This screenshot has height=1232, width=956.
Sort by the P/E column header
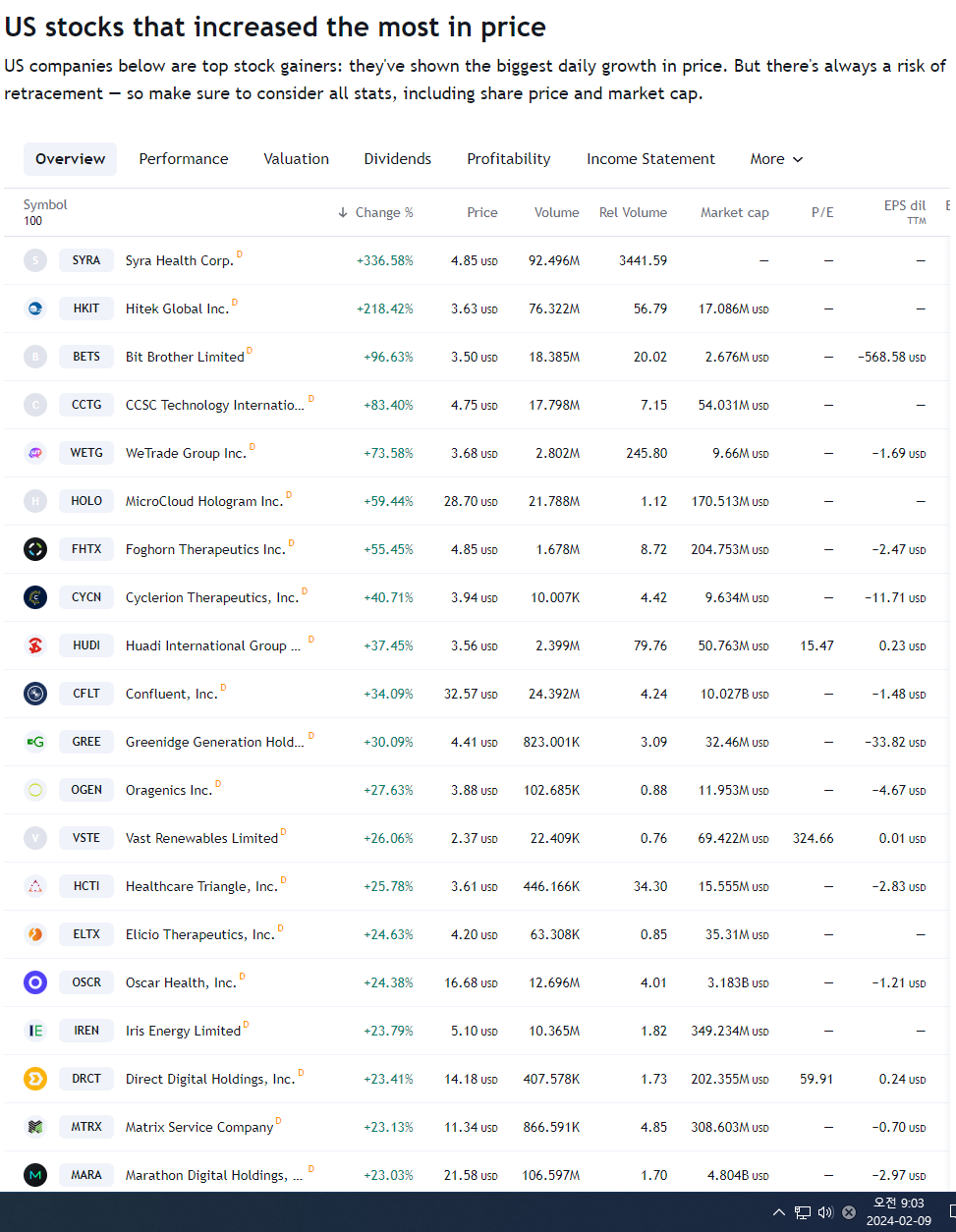(822, 212)
